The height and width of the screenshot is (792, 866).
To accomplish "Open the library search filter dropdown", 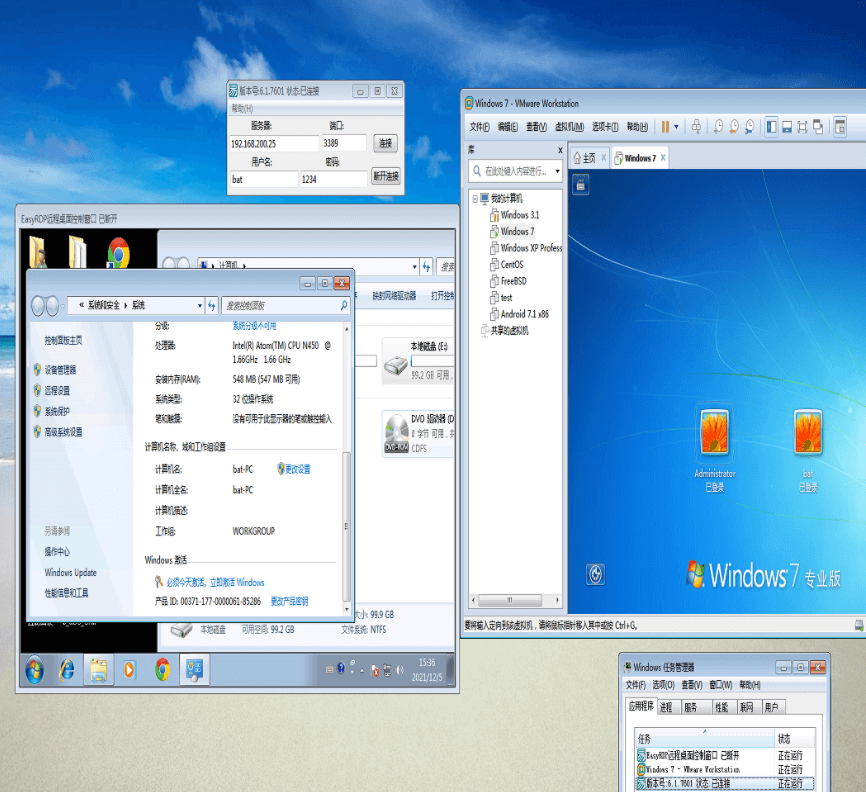I will point(558,170).
